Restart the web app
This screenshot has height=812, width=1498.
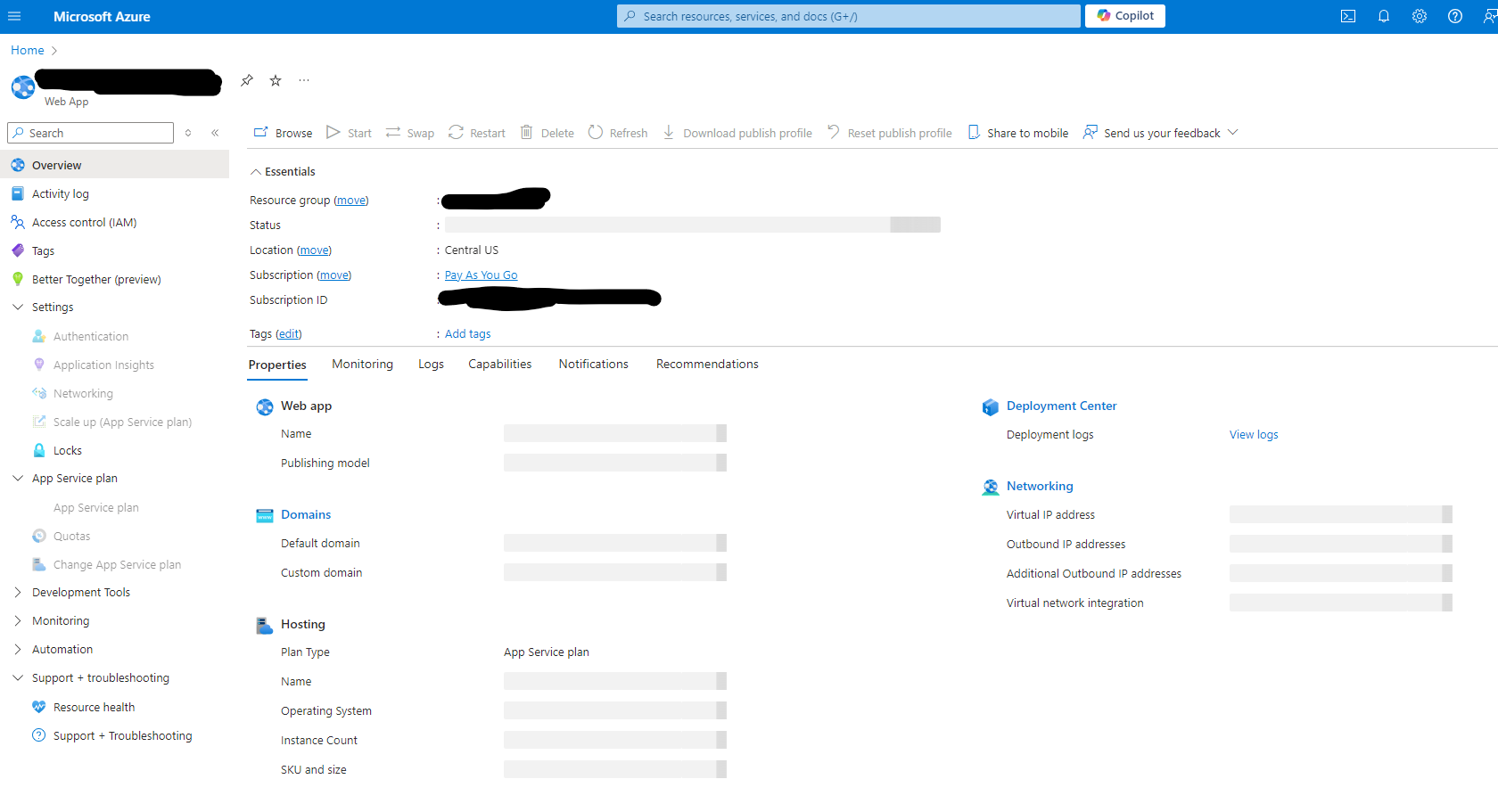477,133
